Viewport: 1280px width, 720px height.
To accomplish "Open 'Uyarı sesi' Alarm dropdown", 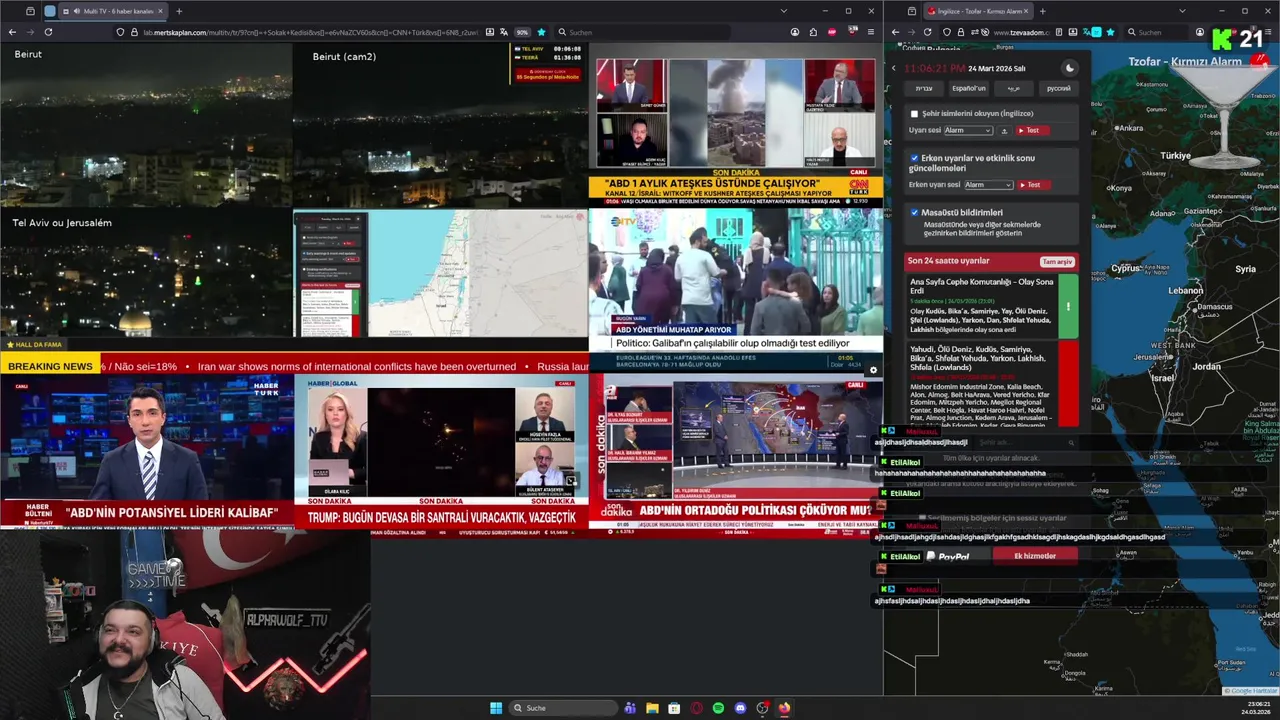I will click(968, 131).
